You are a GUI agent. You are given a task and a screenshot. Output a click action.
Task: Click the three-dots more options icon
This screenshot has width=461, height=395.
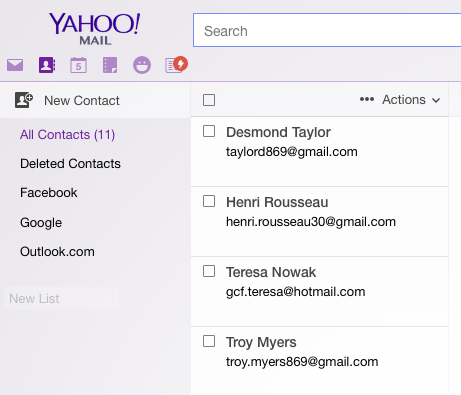click(367, 99)
